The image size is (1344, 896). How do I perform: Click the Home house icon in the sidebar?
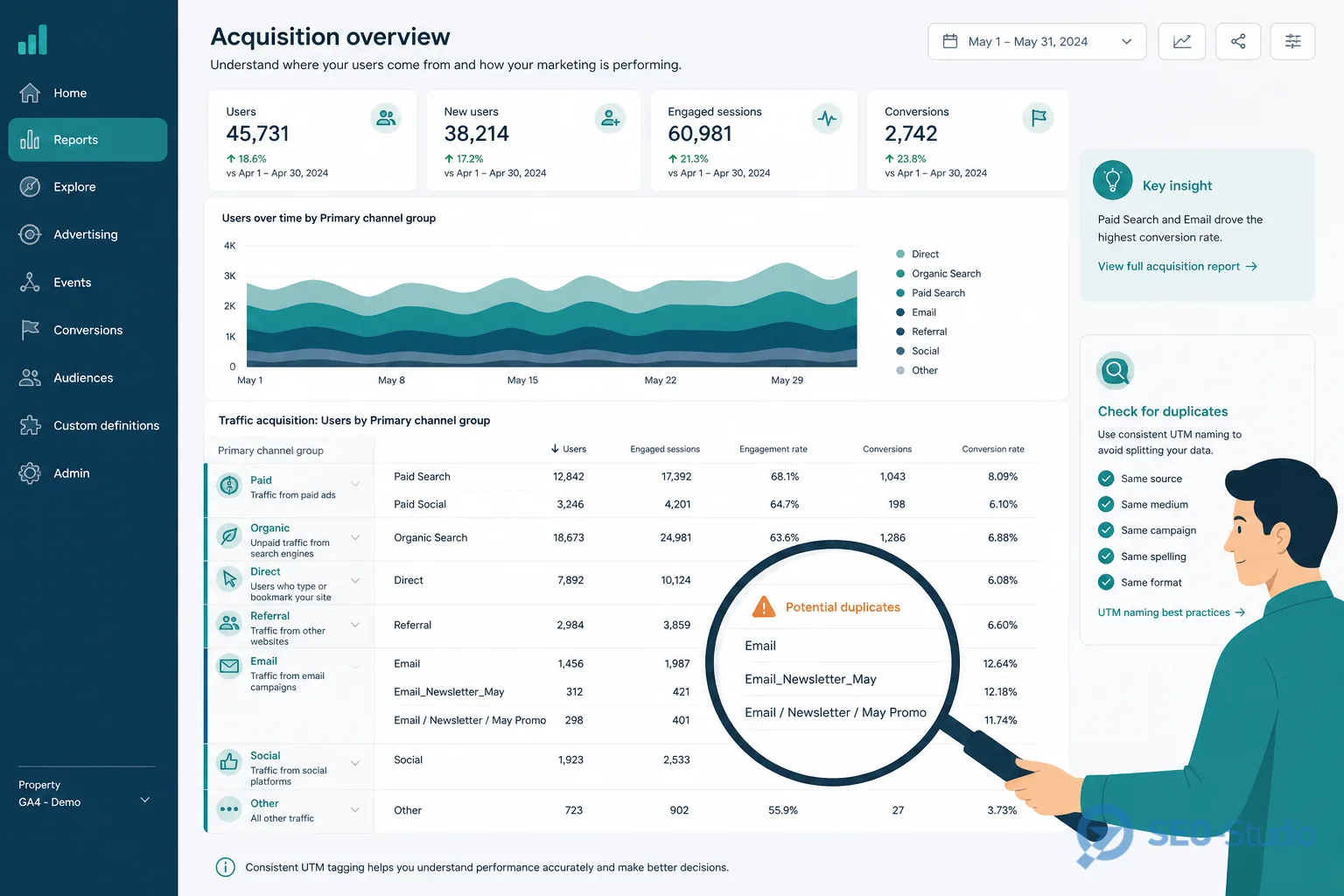tap(30, 93)
